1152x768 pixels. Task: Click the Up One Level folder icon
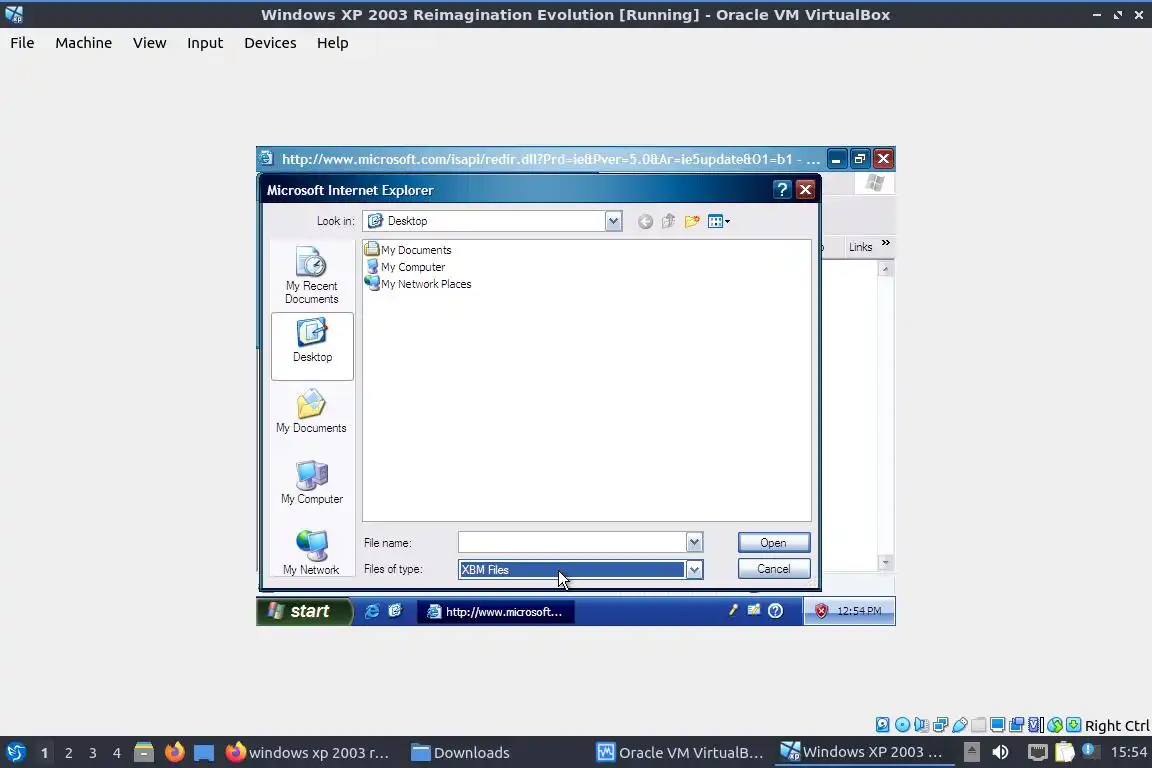[668, 221]
